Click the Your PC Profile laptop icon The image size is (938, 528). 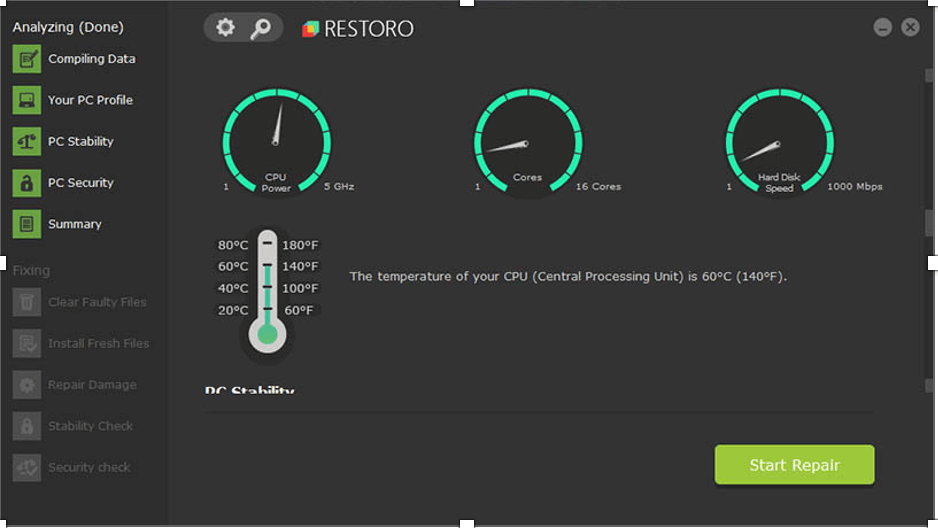(x=27, y=100)
